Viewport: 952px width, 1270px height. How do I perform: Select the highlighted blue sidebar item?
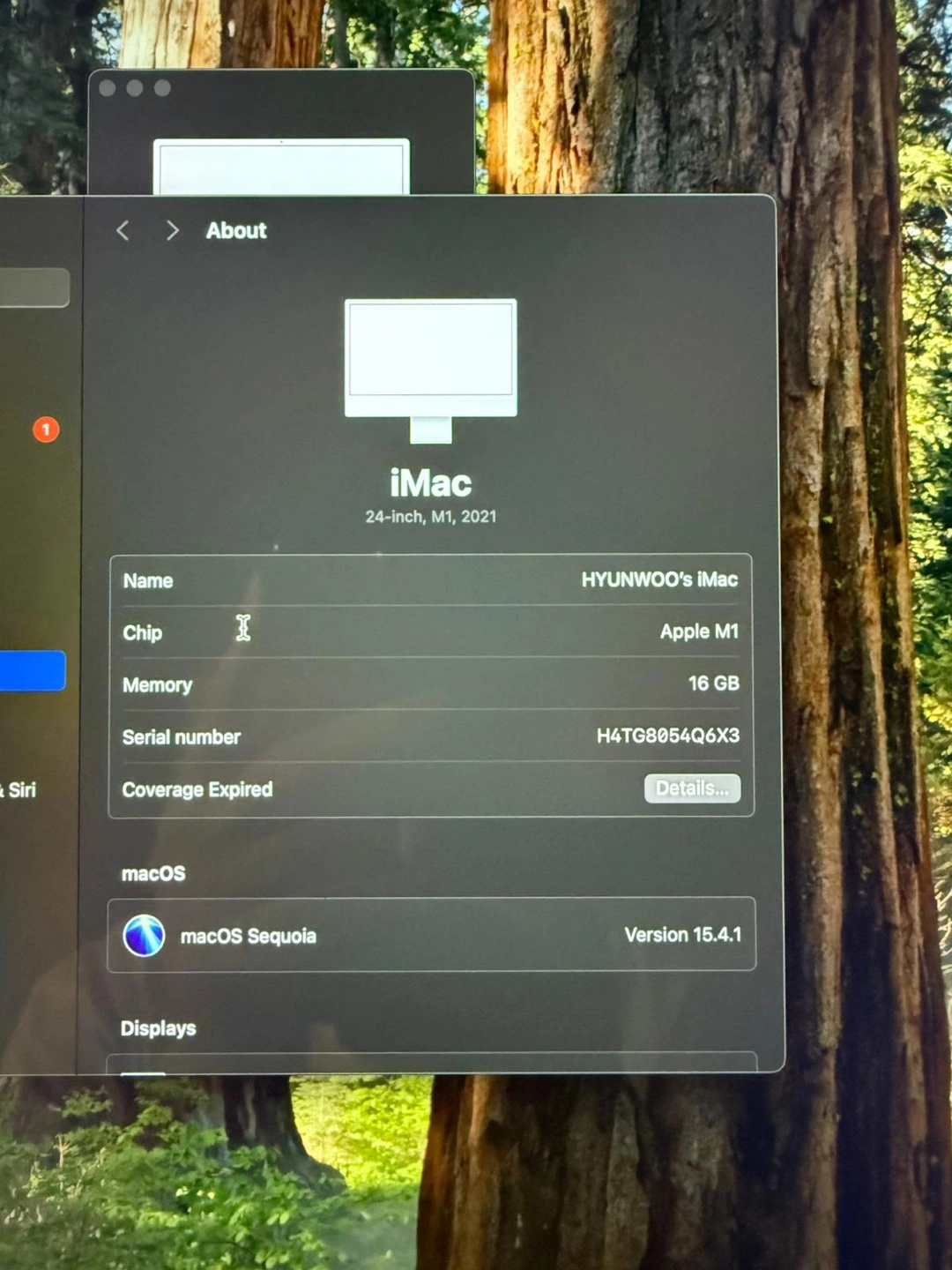point(33,670)
